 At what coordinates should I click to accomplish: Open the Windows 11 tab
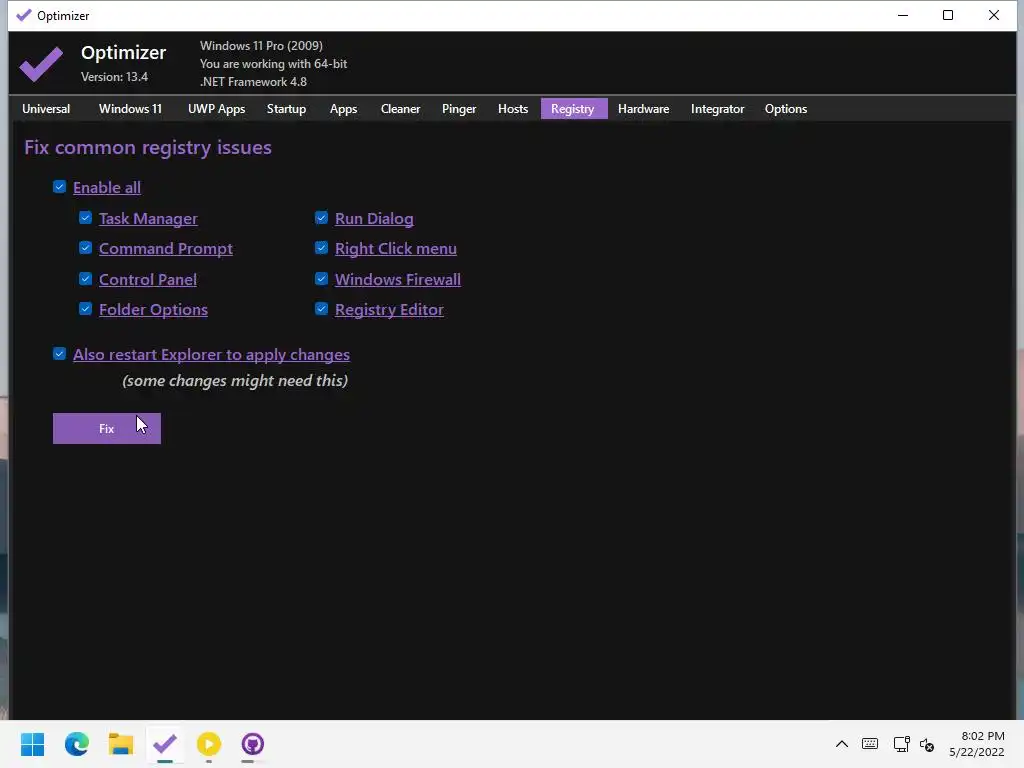click(x=130, y=109)
